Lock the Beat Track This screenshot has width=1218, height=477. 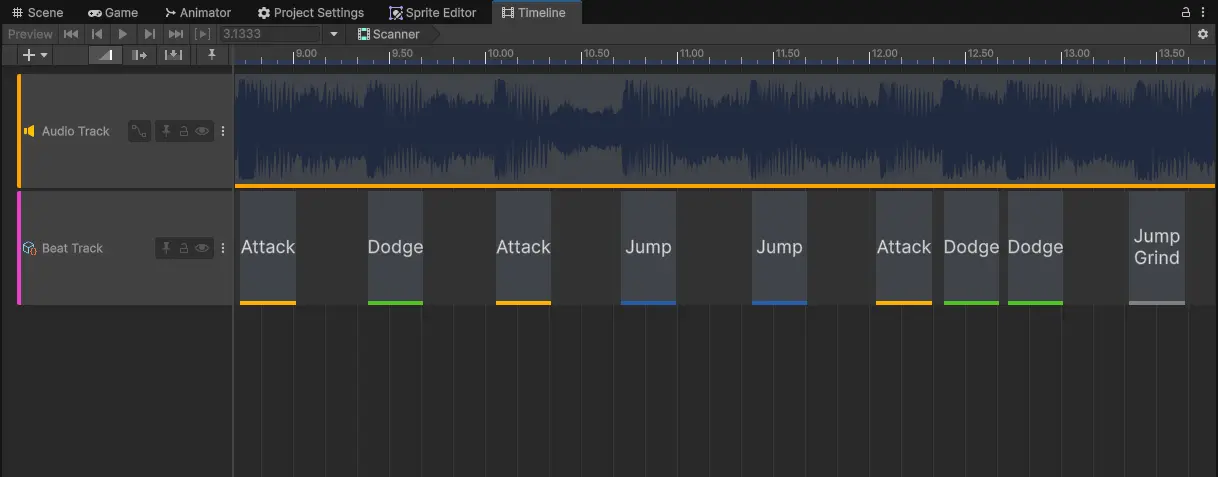pos(184,248)
